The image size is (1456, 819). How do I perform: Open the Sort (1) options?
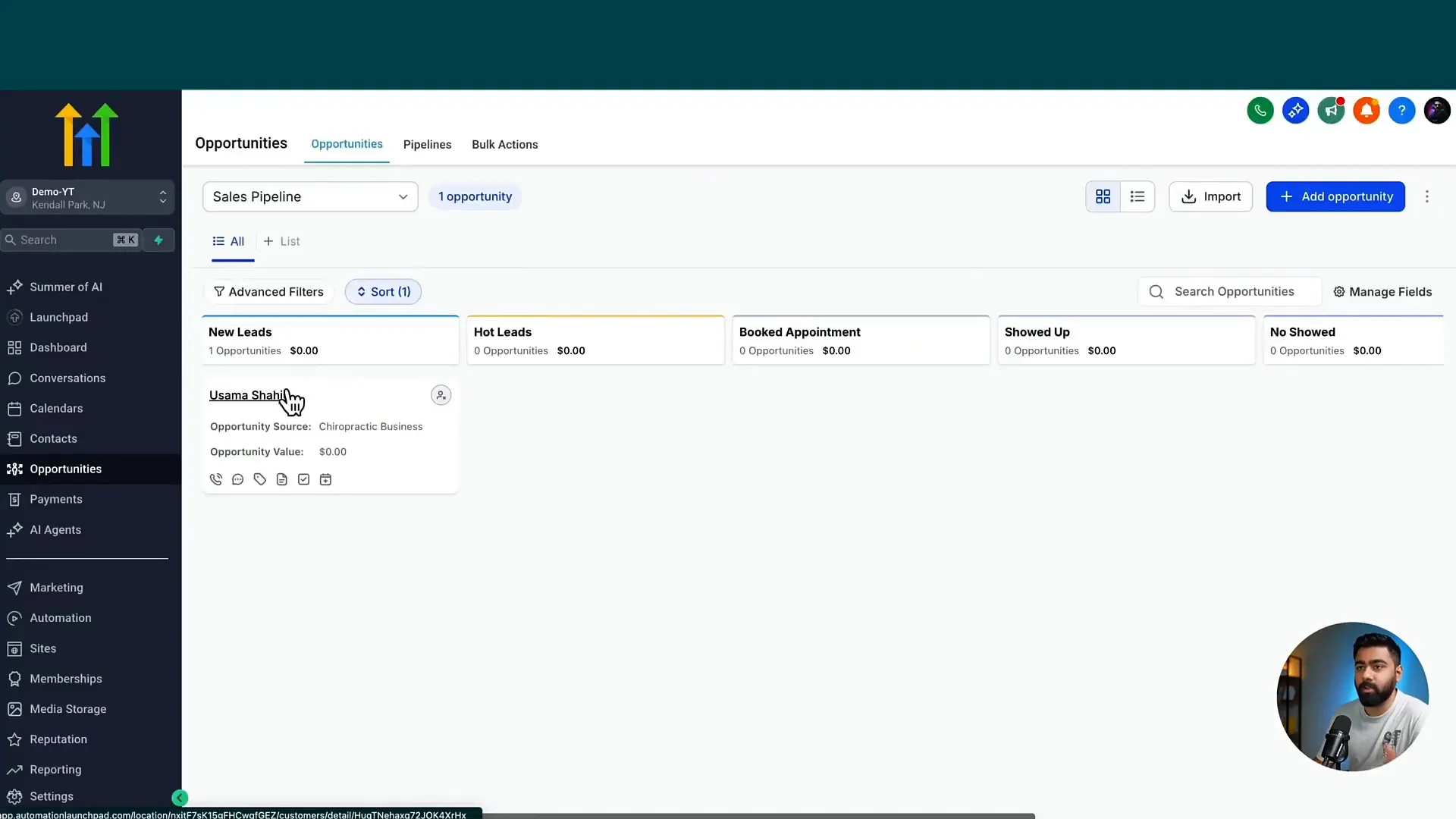[383, 292]
